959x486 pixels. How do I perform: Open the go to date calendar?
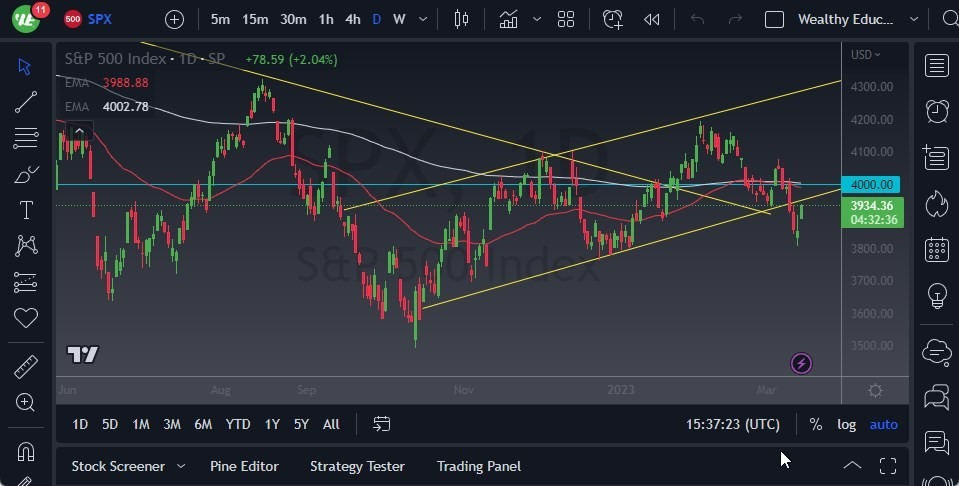point(381,424)
